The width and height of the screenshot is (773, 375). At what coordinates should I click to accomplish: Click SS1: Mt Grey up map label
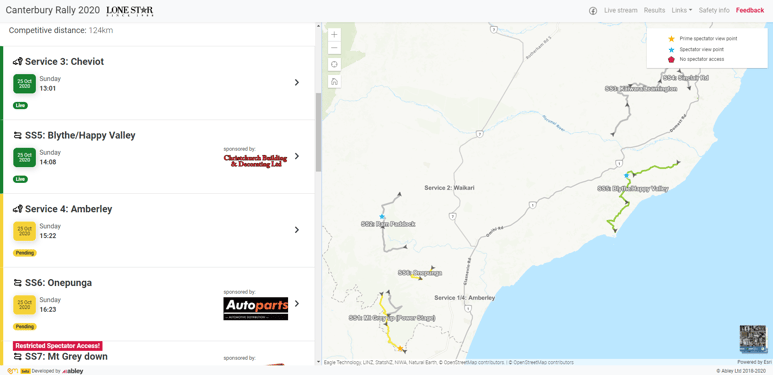pyautogui.click(x=392, y=318)
